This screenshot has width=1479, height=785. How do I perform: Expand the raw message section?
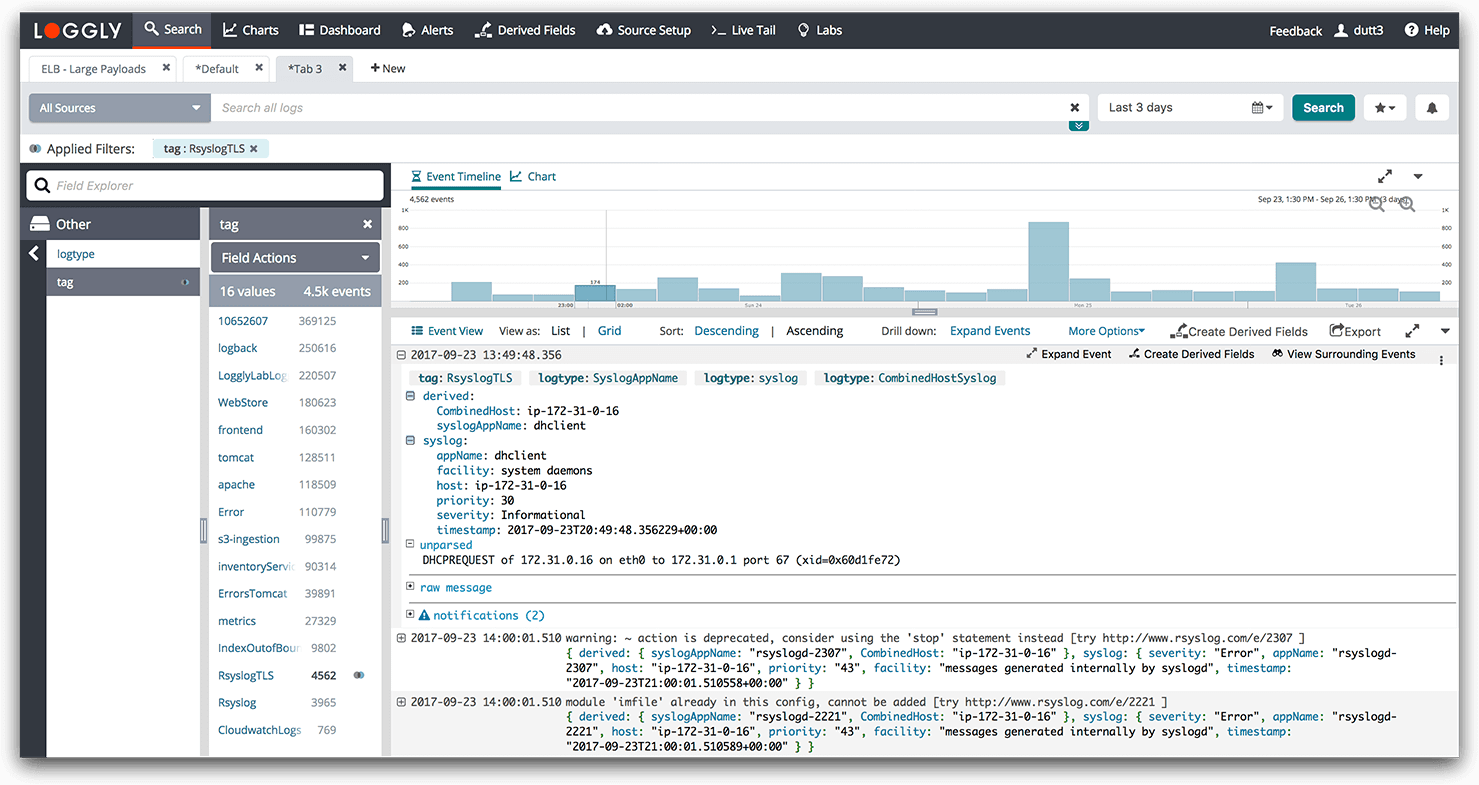pos(411,587)
